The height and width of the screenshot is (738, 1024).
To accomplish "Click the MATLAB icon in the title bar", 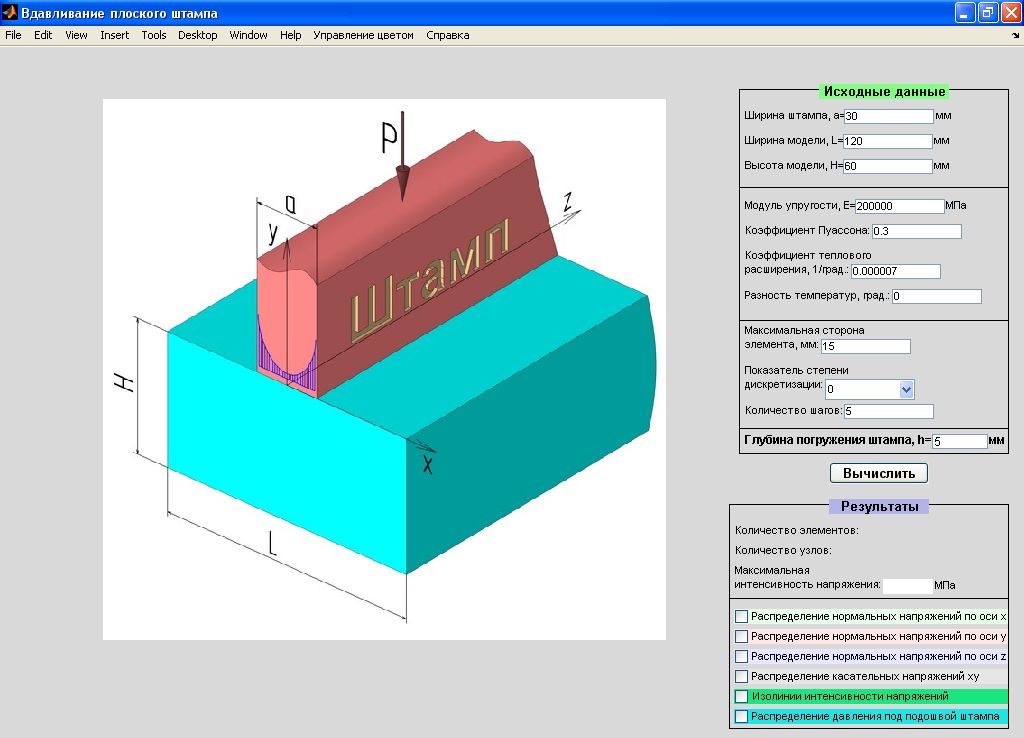I will coord(11,13).
